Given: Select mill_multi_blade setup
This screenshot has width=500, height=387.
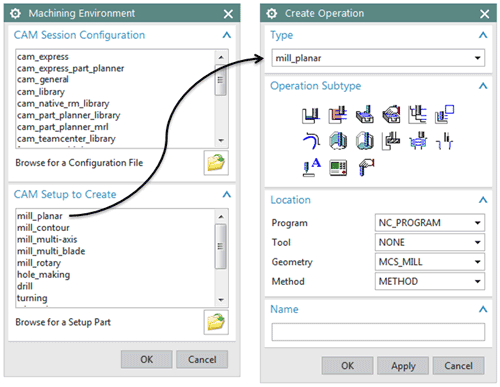Looking at the screenshot, I should coord(51,251).
